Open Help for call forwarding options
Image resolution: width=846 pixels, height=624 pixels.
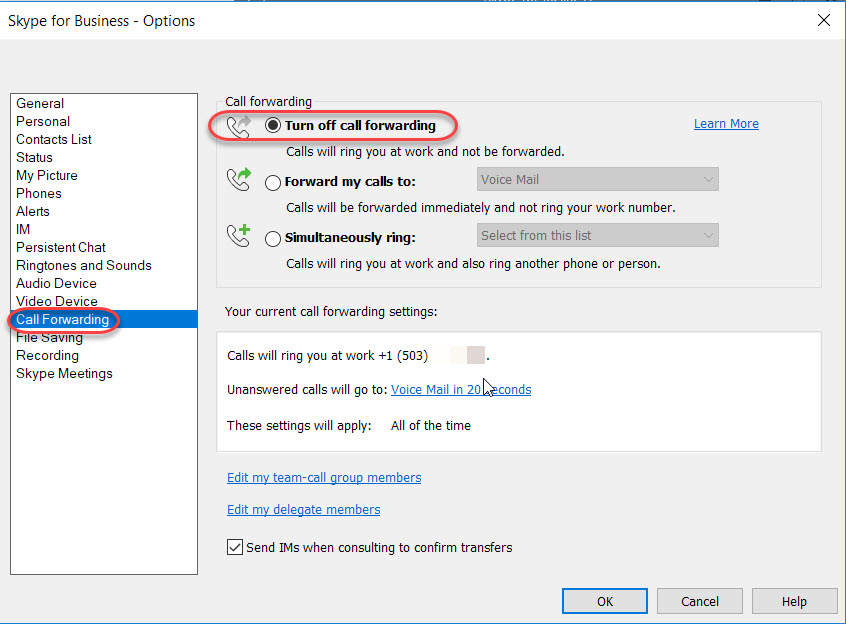pyautogui.click(x=794, y=601)
